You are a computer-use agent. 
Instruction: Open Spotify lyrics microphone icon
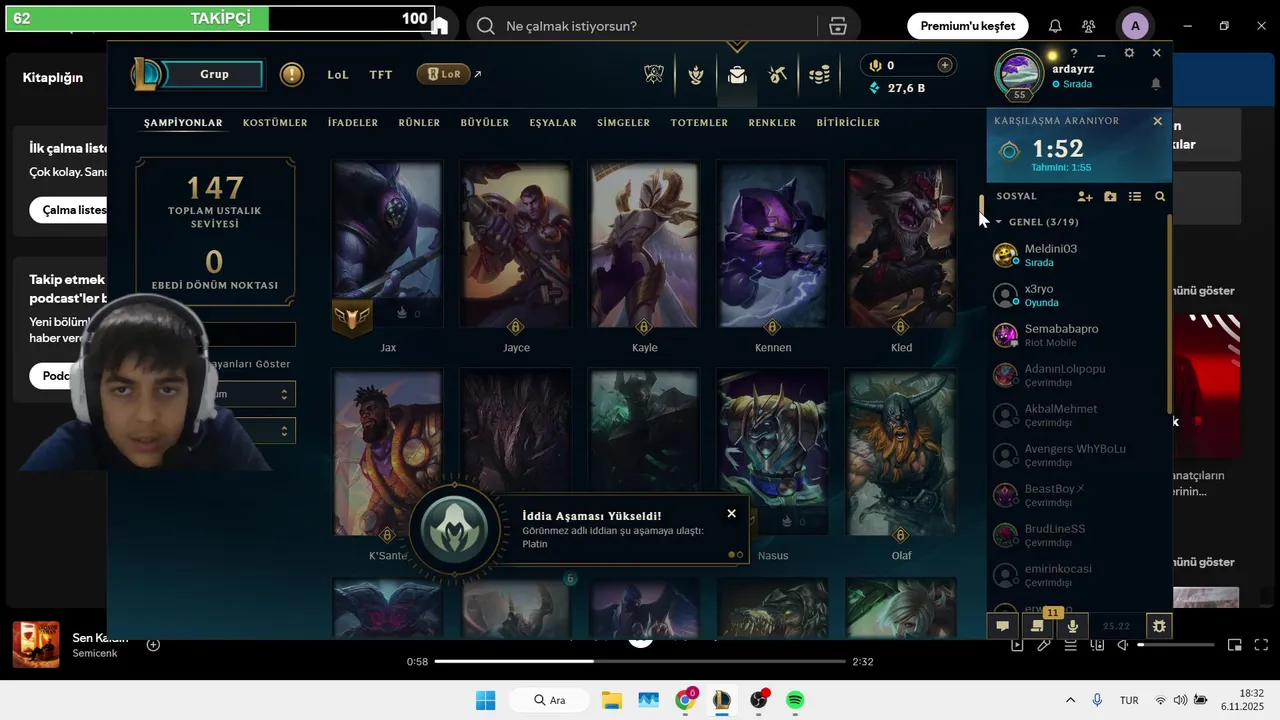click(x=1044, y=645)
